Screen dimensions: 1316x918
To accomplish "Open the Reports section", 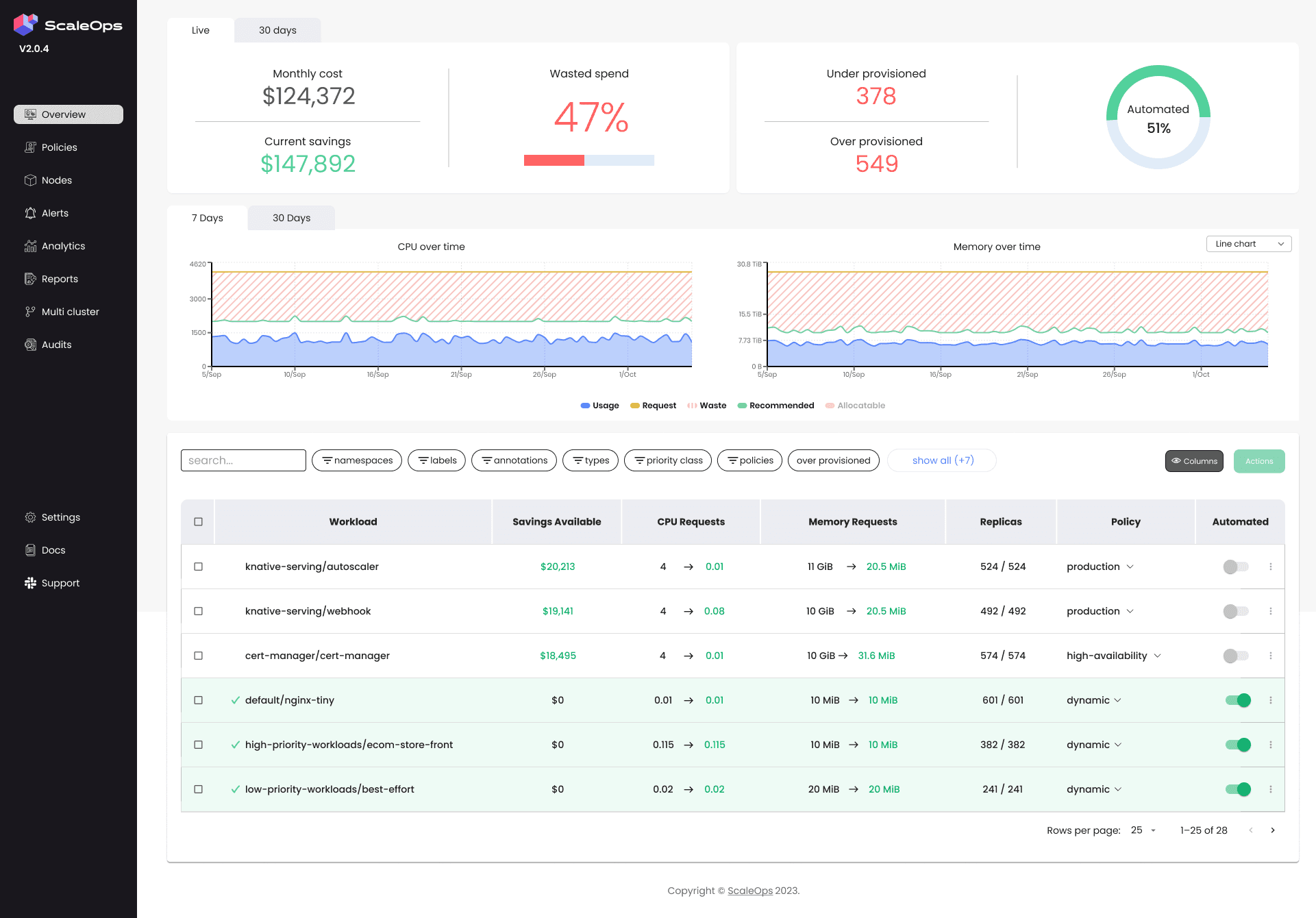I will click(60, 278).
